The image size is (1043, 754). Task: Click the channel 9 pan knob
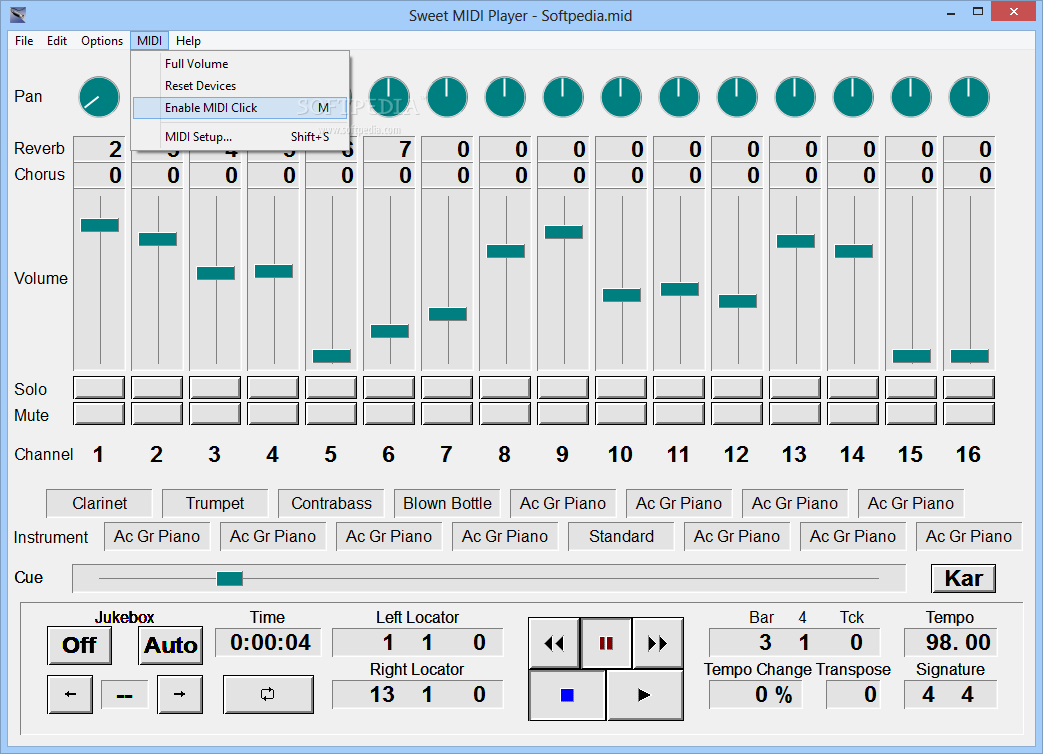(563, 97)
